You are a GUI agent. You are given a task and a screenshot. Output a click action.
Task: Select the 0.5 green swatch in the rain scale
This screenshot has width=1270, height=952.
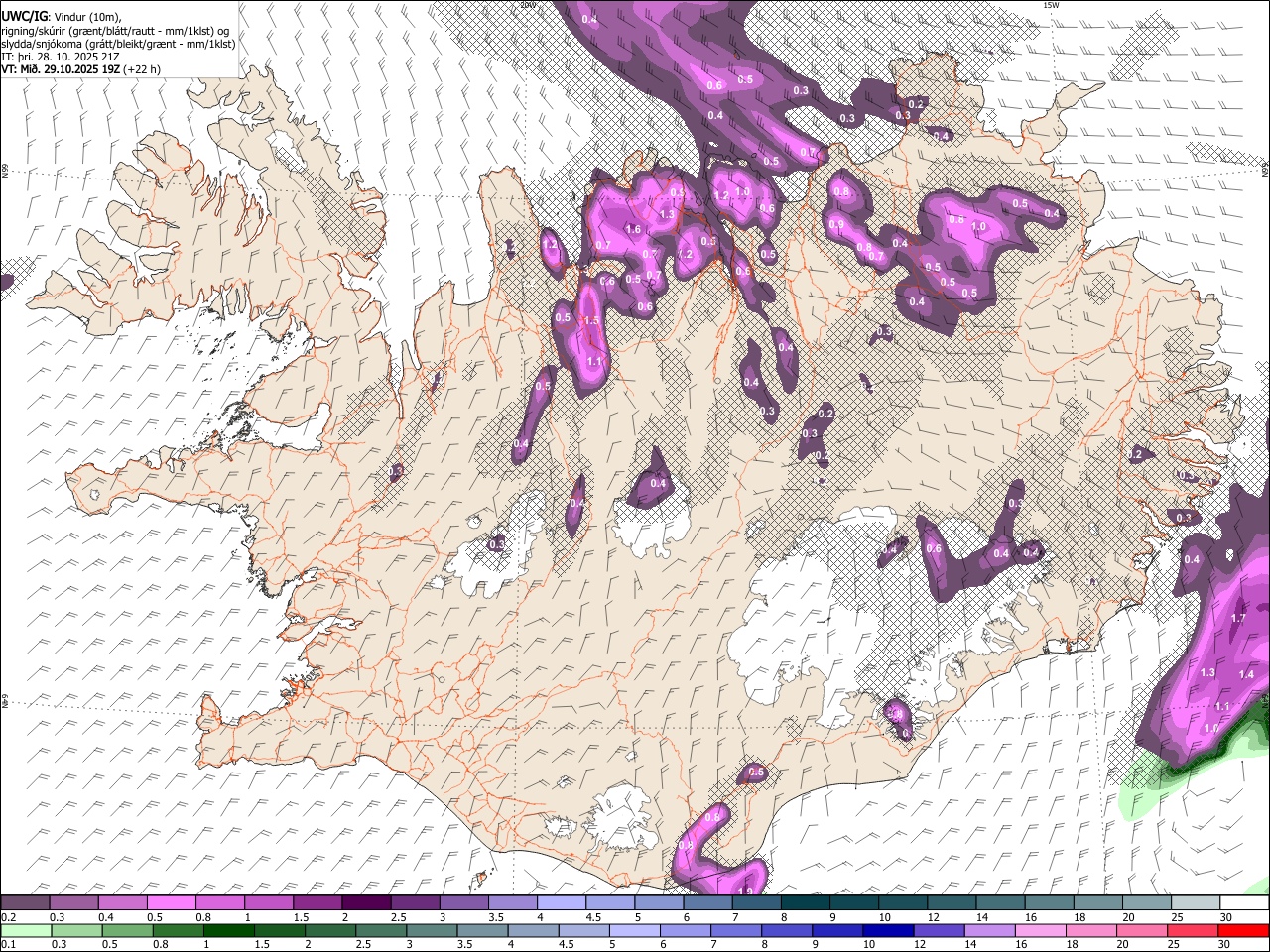(x=127, y=930)
